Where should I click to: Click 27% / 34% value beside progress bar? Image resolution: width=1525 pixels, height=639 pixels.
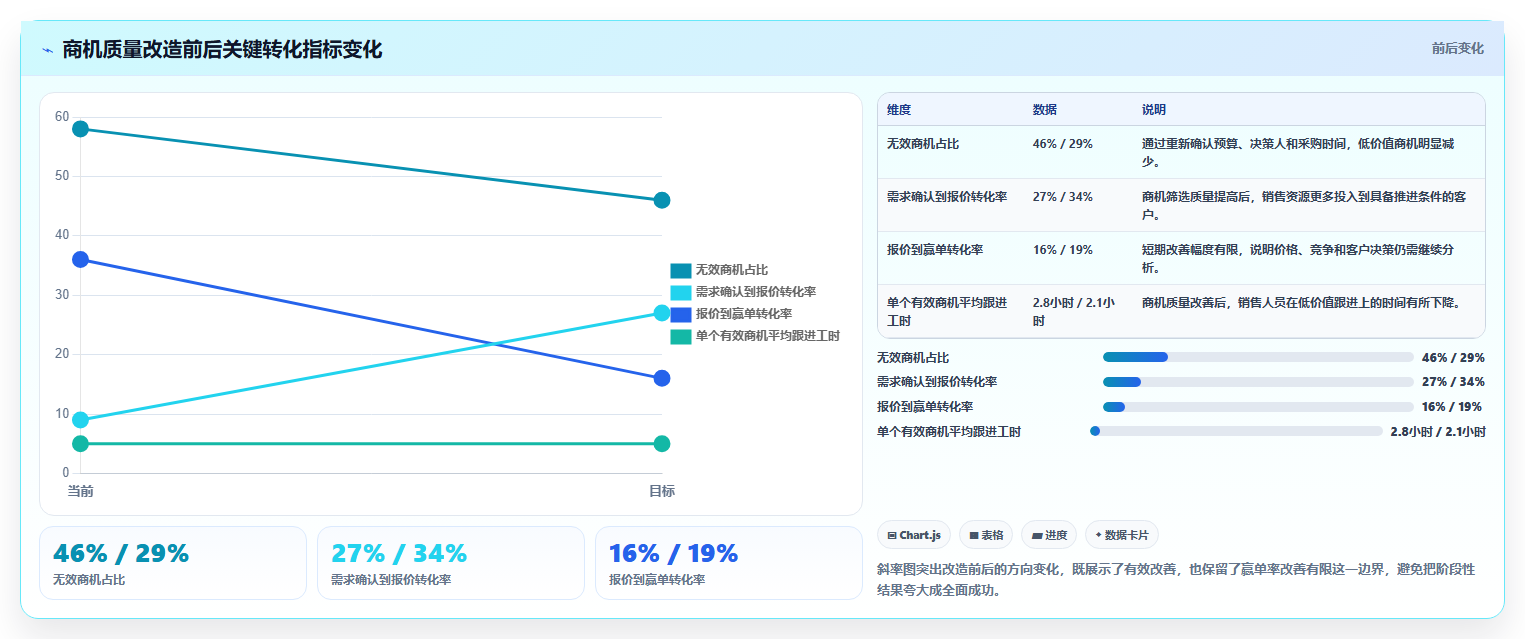[1453, 382]
